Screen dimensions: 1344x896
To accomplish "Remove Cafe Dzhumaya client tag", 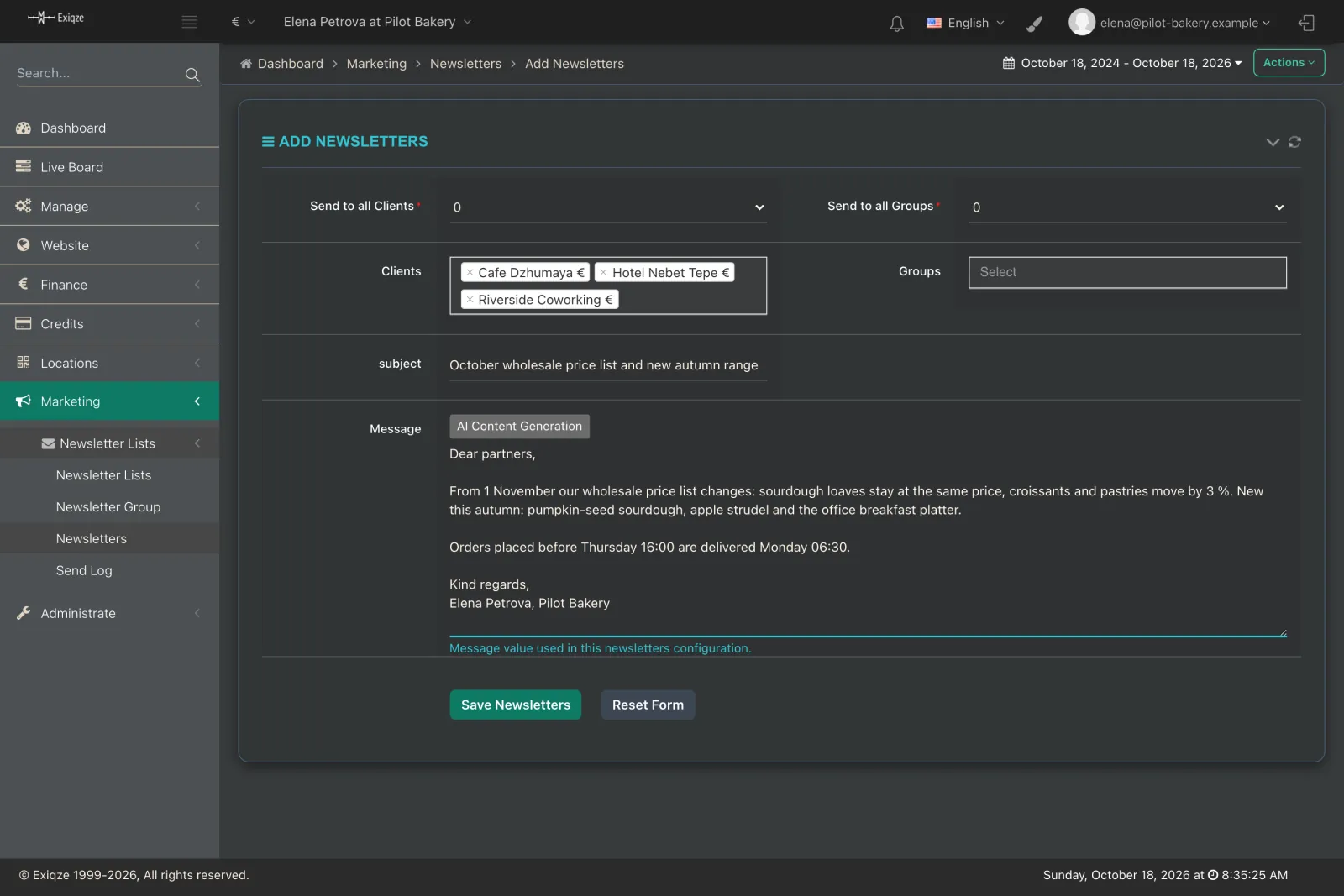I will (470, 272).
